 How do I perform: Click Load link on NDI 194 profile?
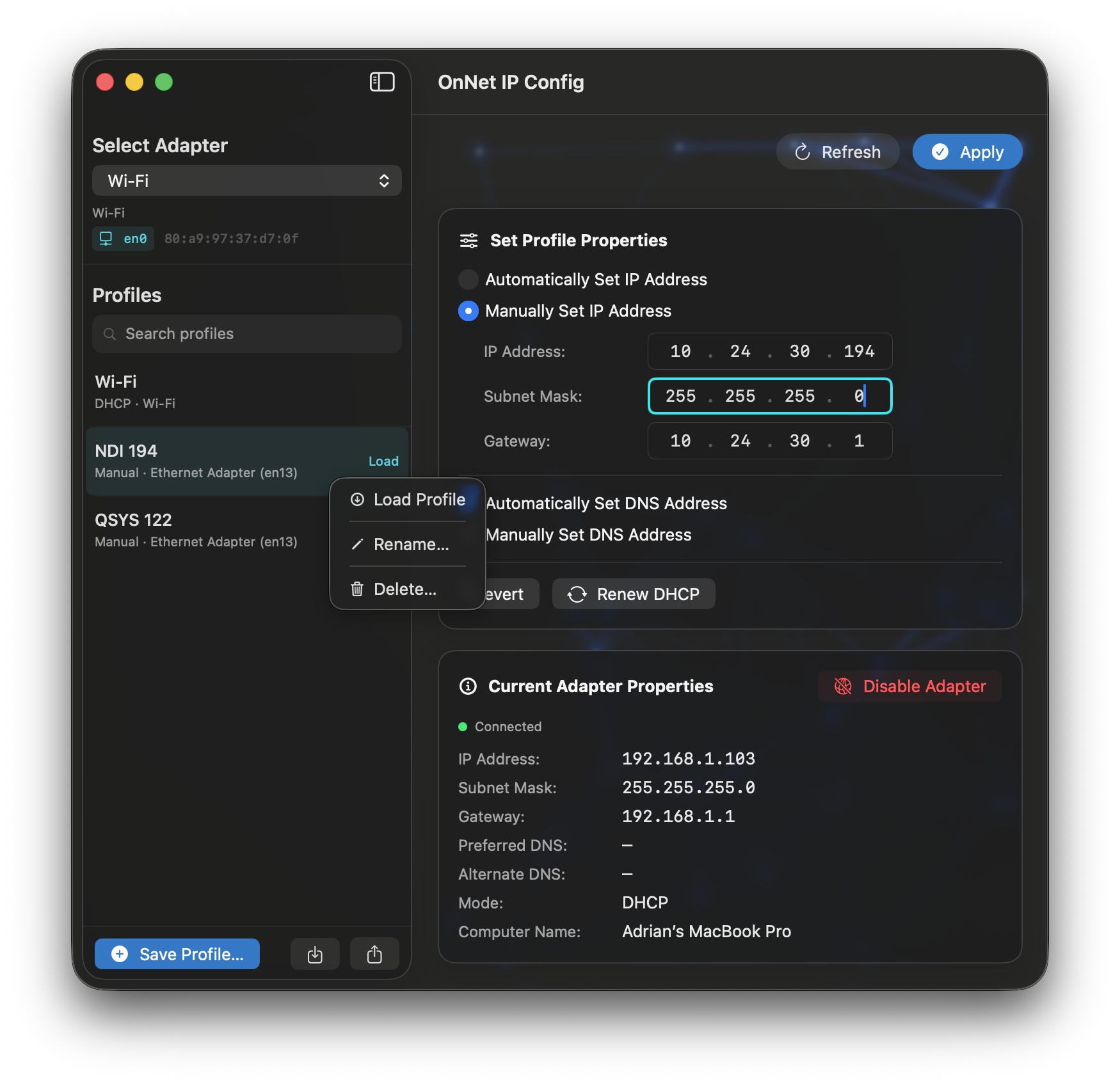click(383, 461)
